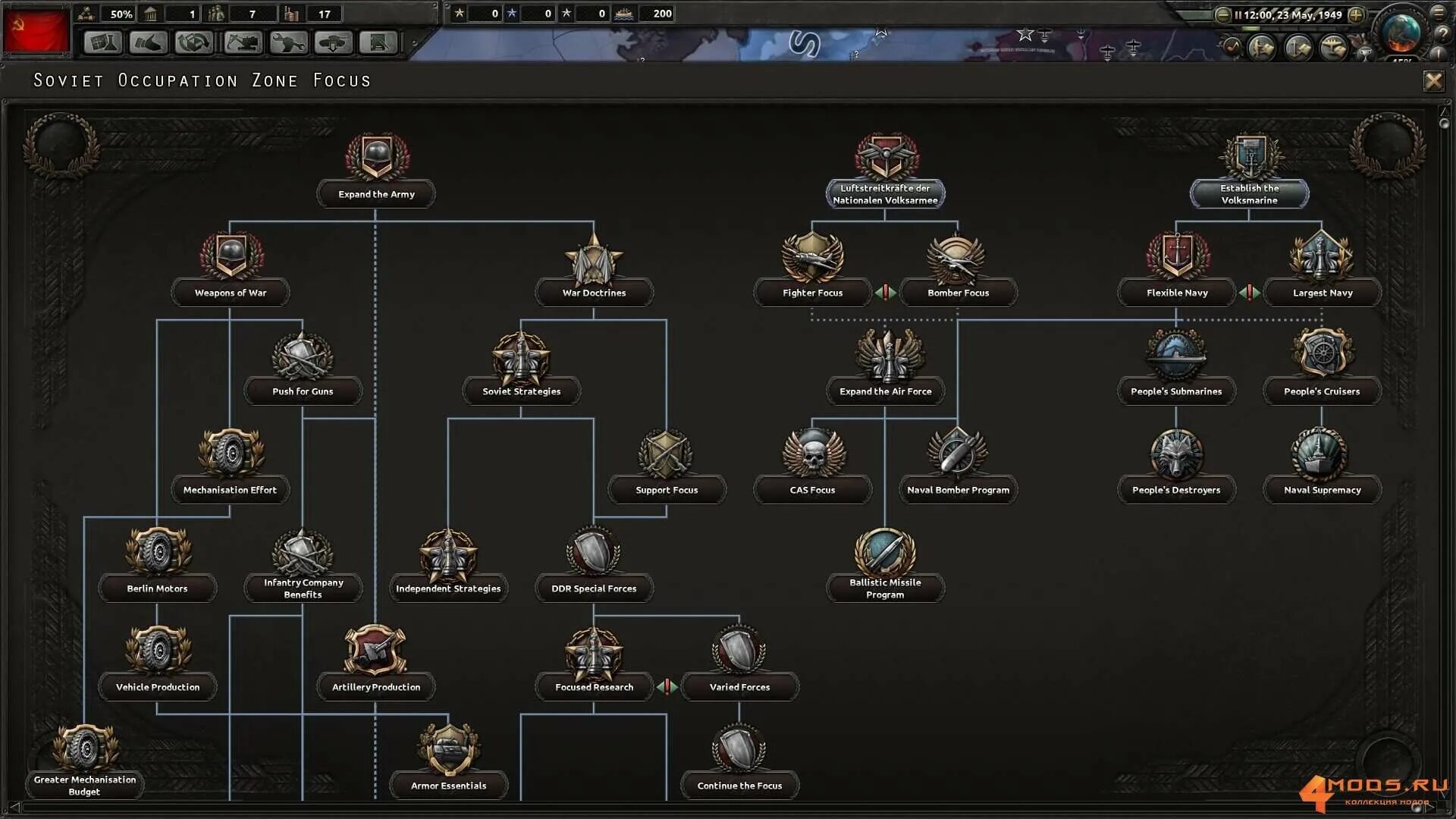Select the Mechanisation Effort tire icon

tap(231, 453)
